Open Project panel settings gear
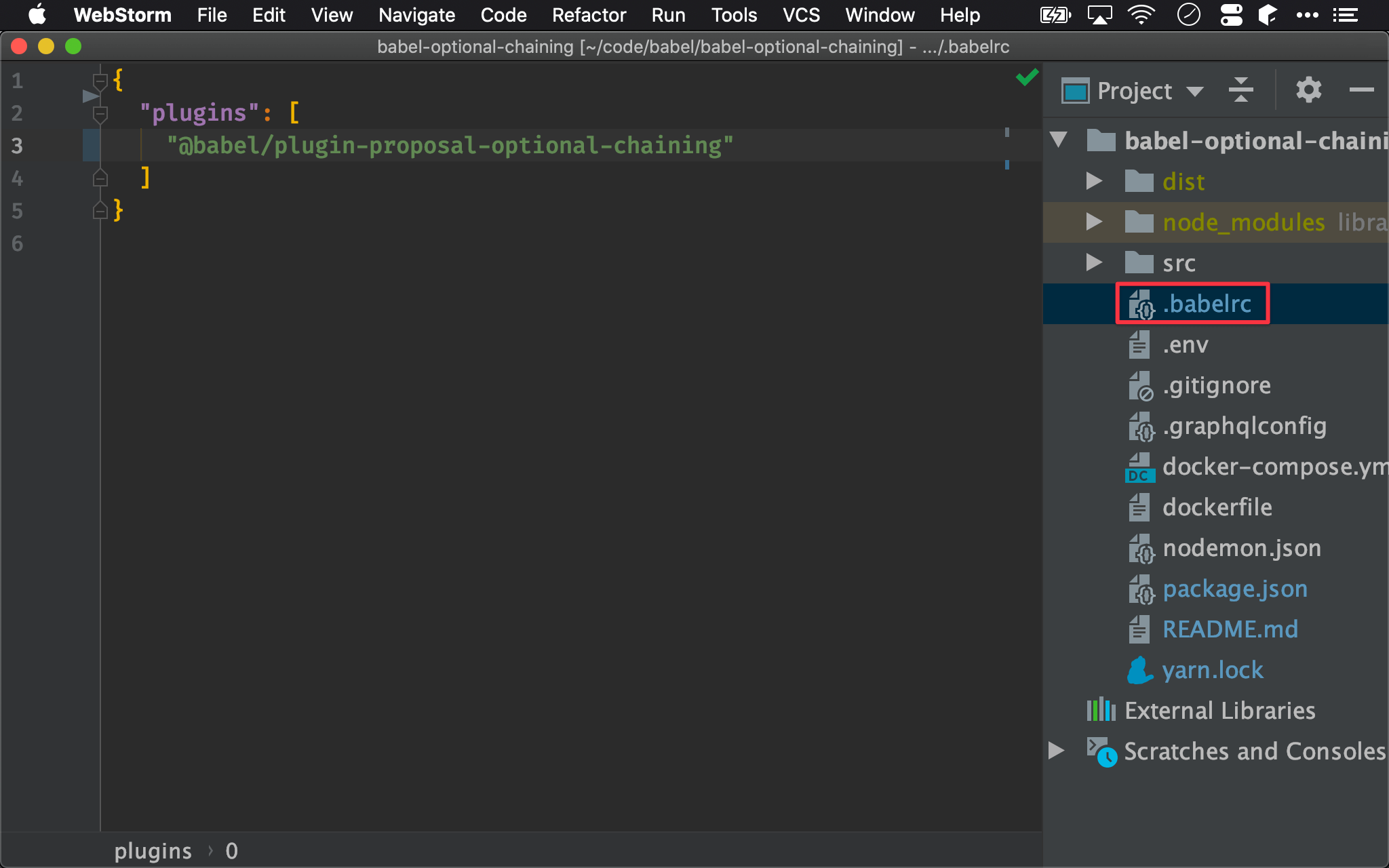 [1308, 90]
